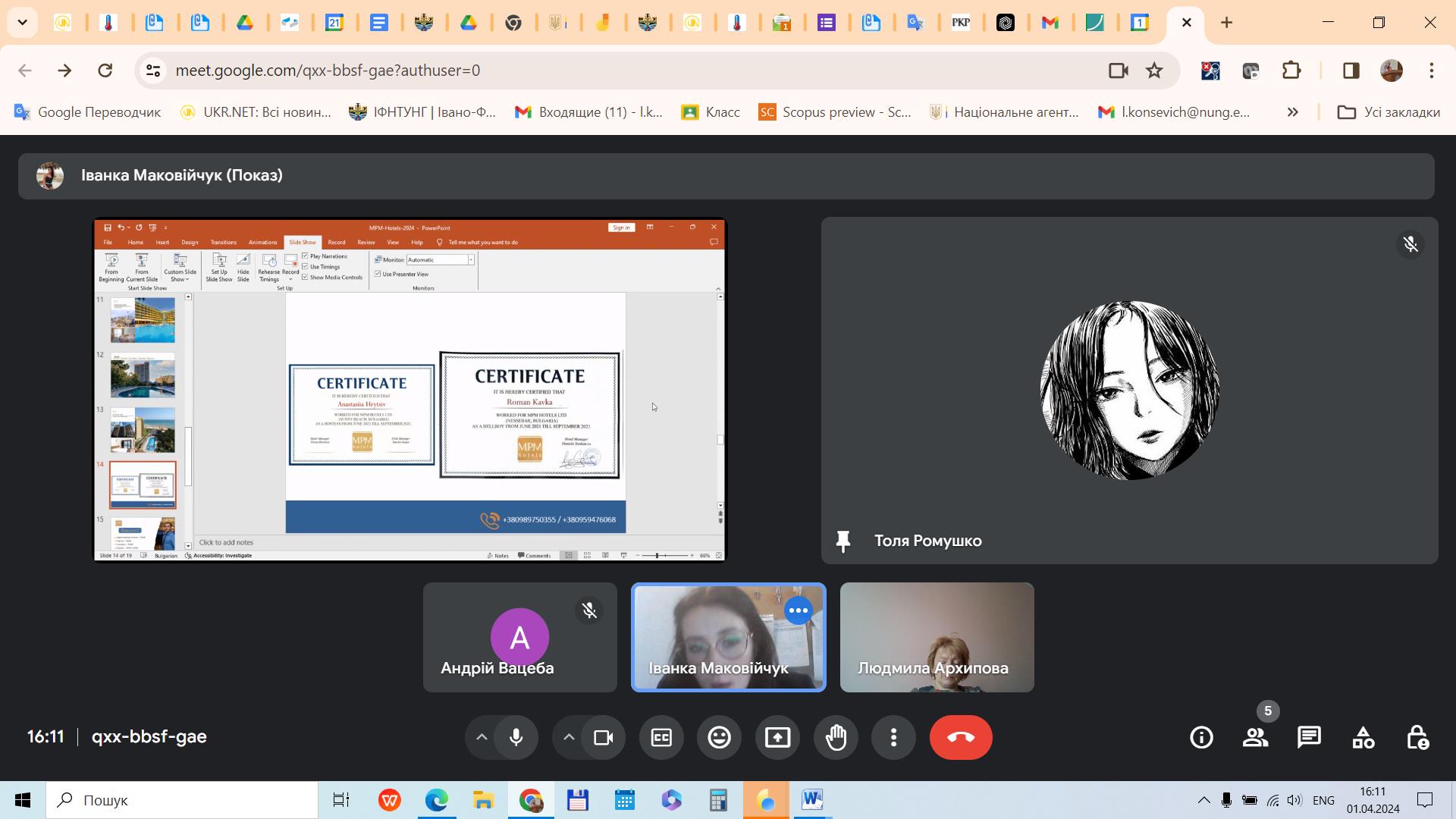Mute the microphone
The image size is (1456, 819).
pos(516,737)
